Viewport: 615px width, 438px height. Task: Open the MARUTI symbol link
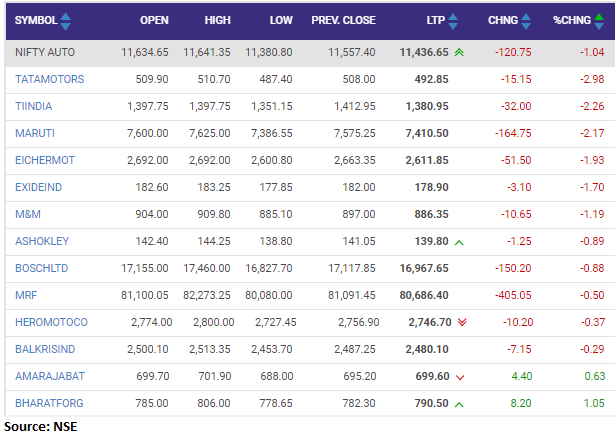pyautogui.click(x=34, y=132)
